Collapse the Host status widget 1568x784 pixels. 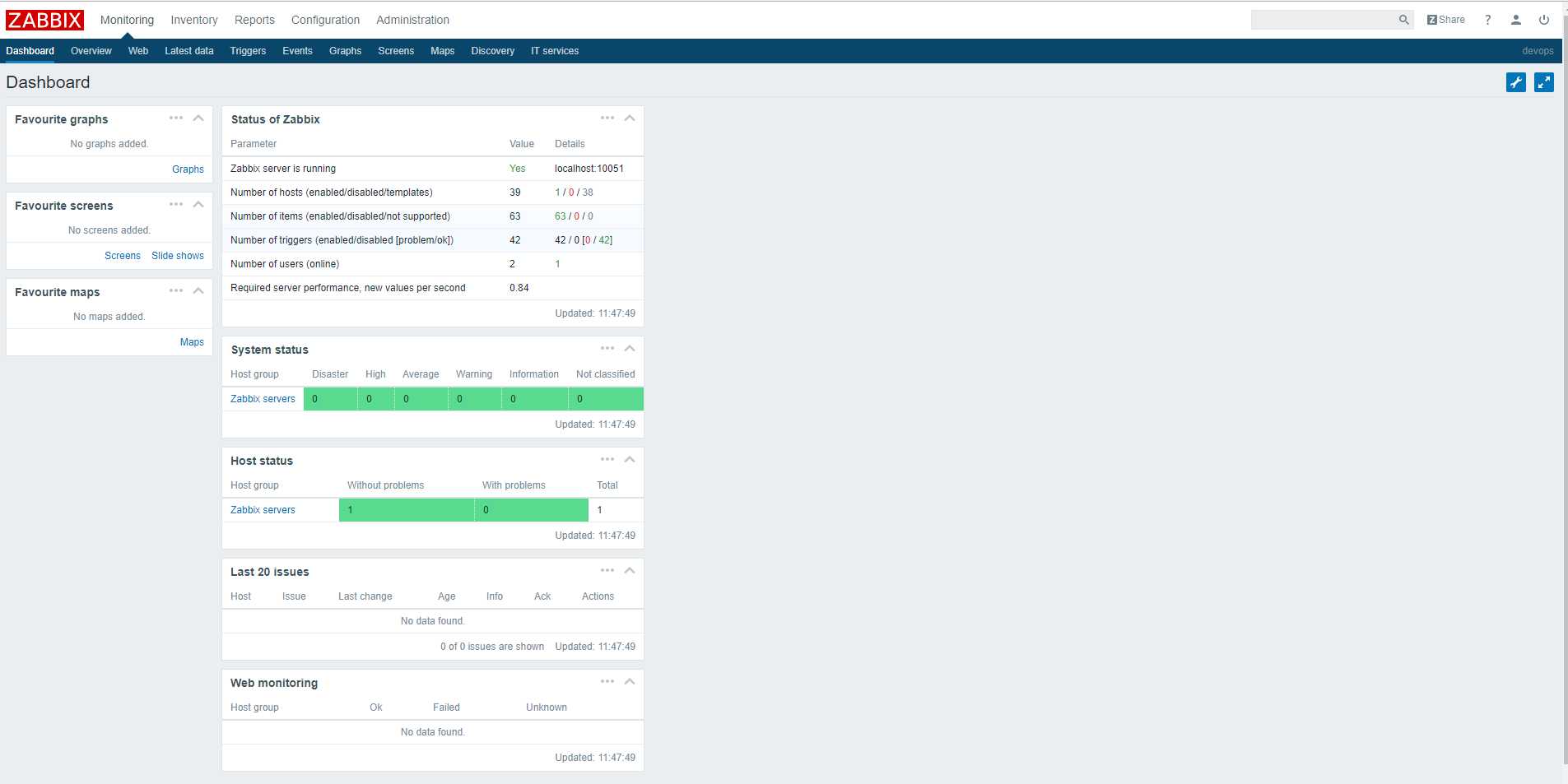click(630, 460)
